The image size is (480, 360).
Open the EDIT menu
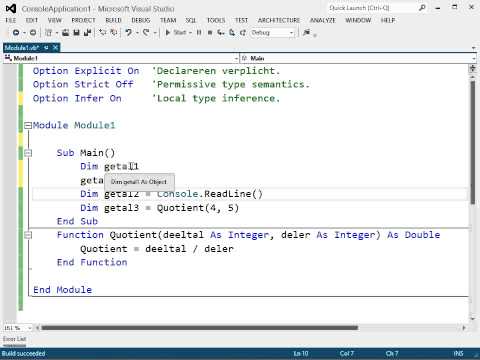click(32, 20)
